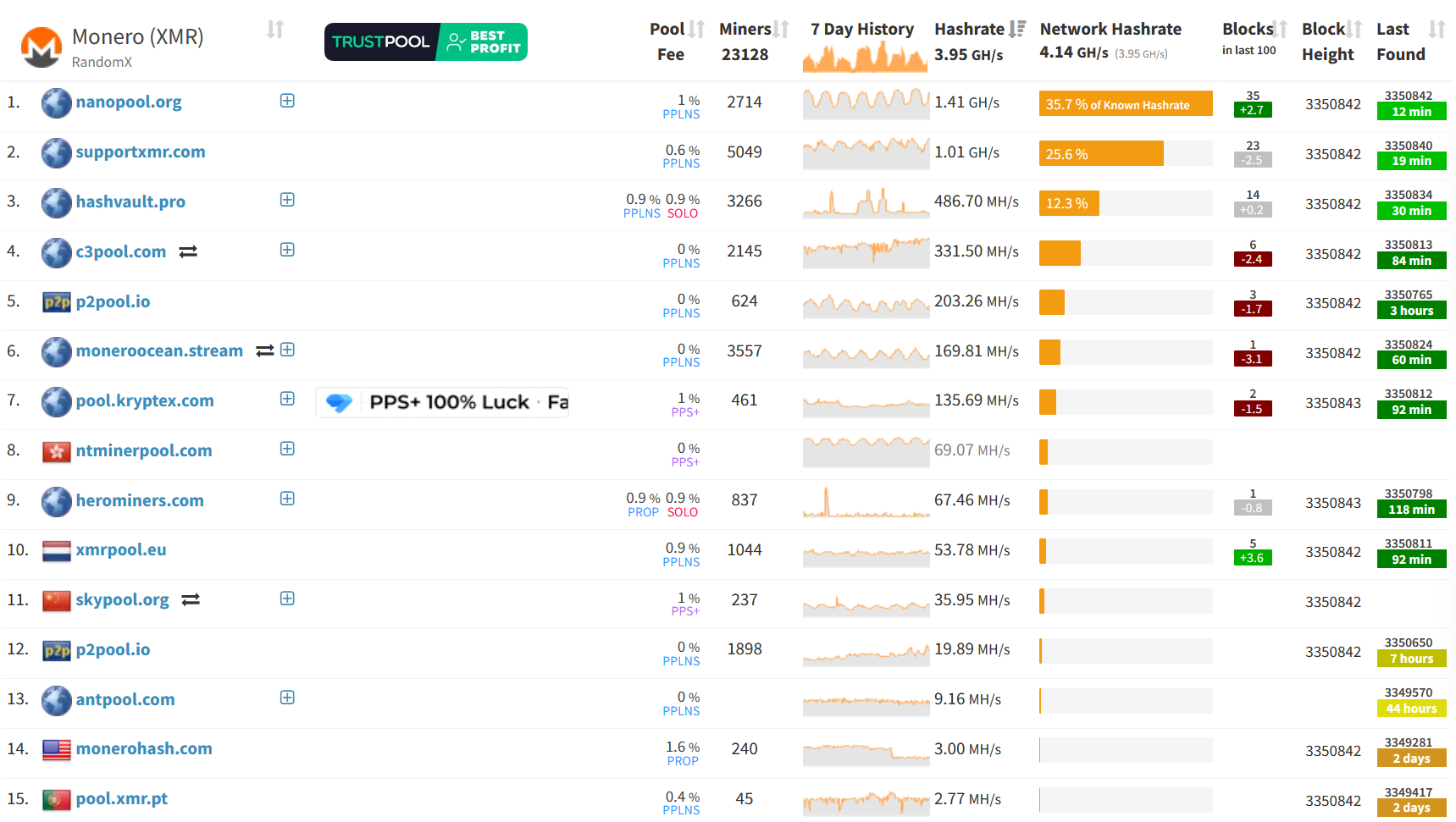Click monerohash.com 2 days found badge
Viewport: 1456px width, 822px height.
(x=1411, y=759)
